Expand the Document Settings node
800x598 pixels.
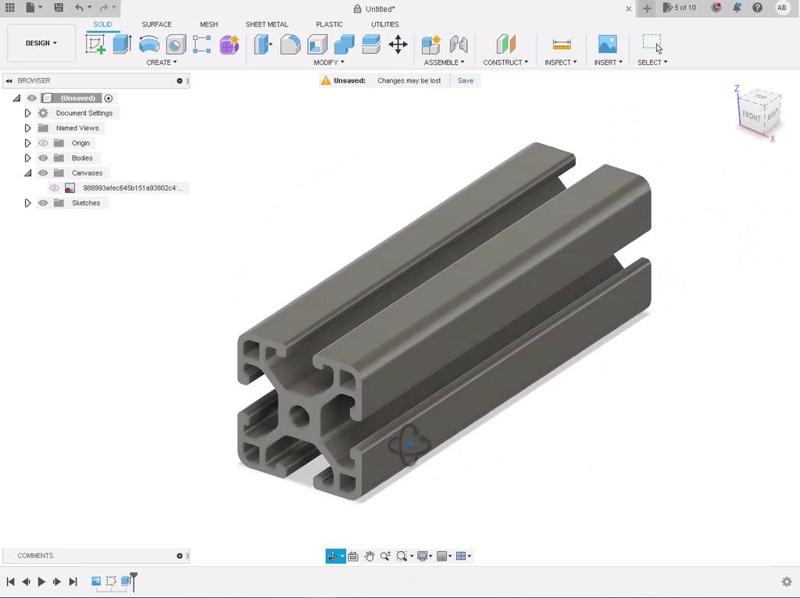click(x=27, y=113)
